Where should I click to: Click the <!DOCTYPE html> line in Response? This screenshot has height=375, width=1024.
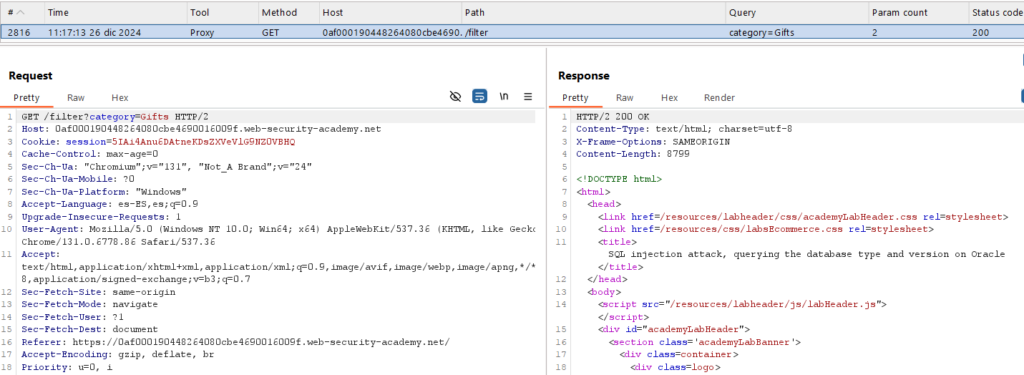point(619,179)
